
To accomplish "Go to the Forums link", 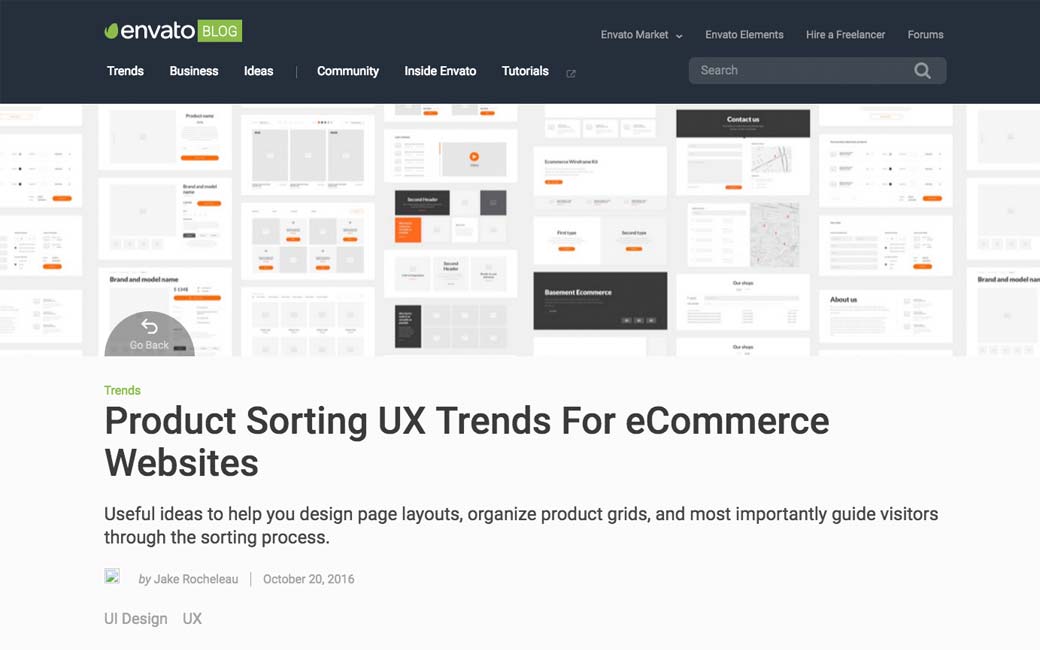I will point(925,35).
